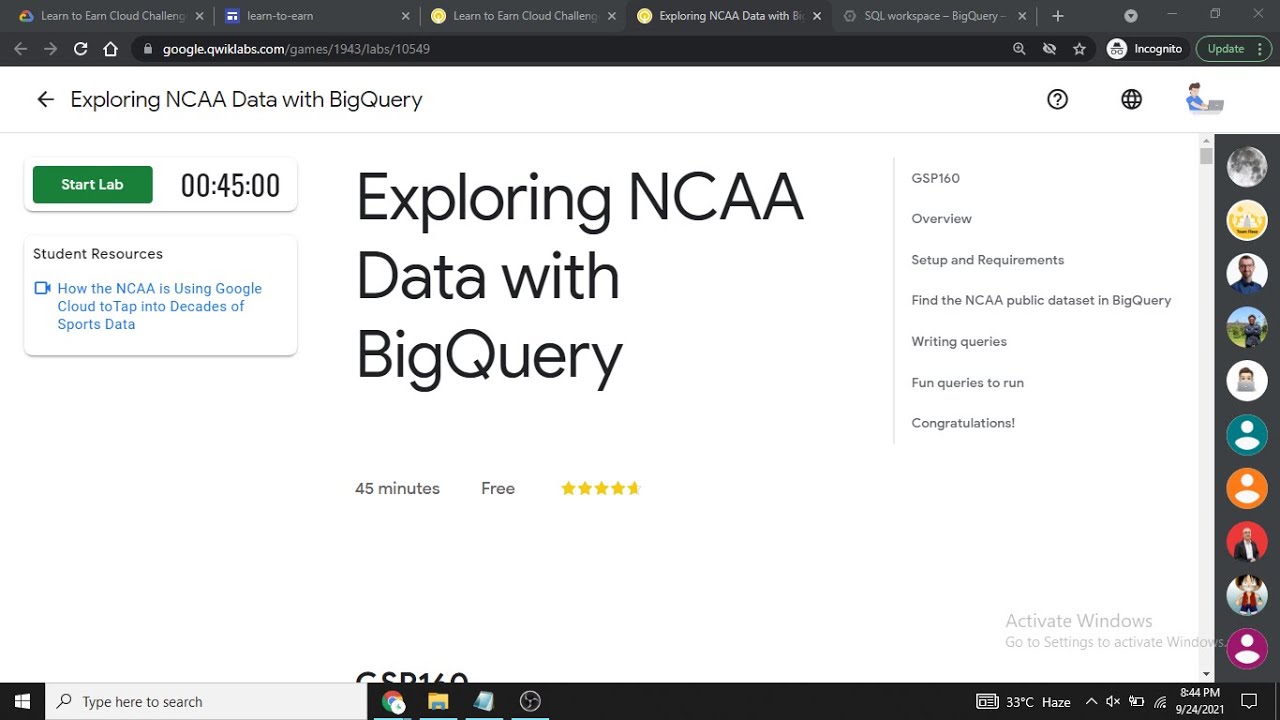1280x720 pixels.
Task: Open Chrome from the taskbar
Action: tap(392, 701)
